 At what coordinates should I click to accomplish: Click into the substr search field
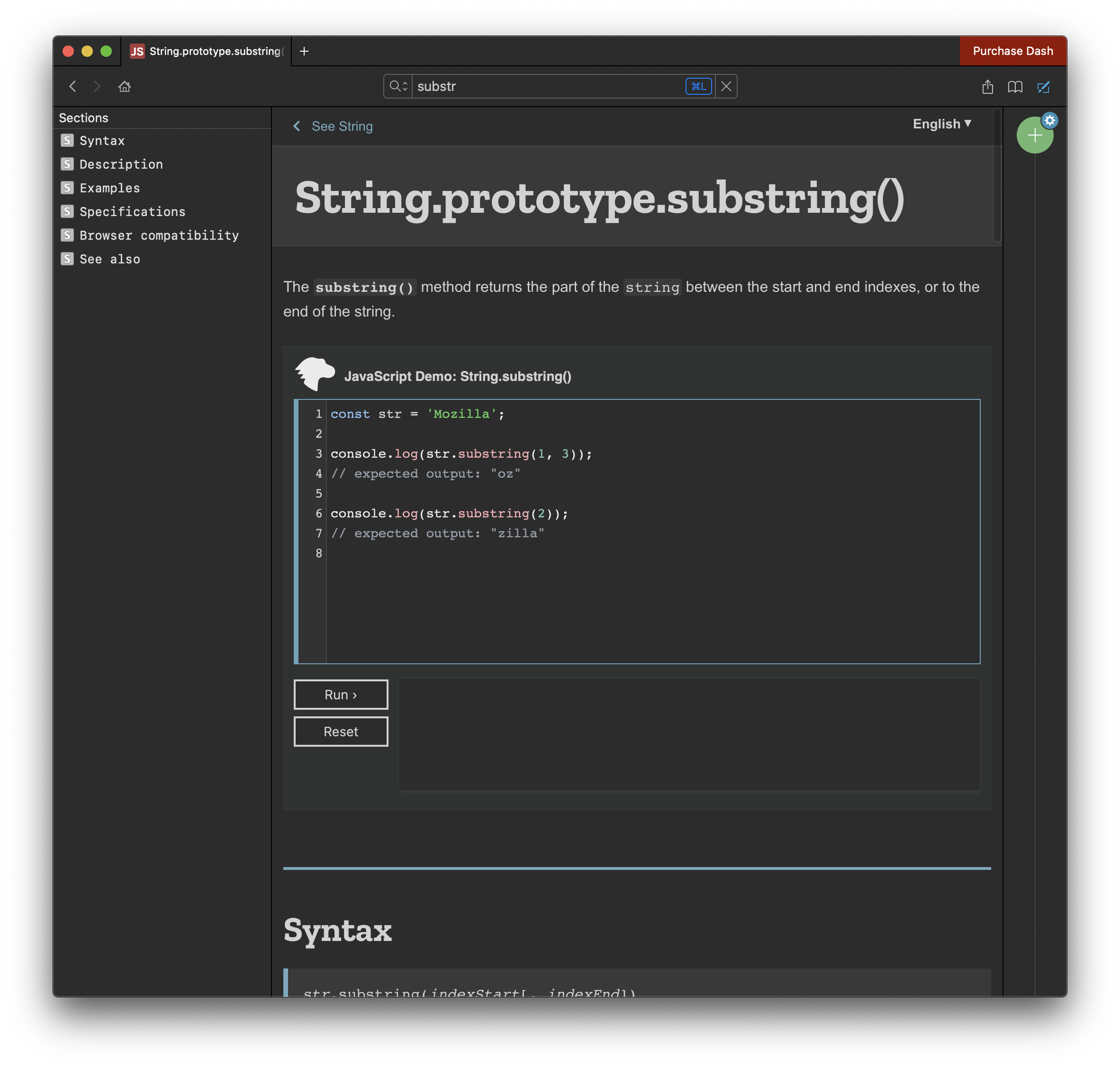pos(546,86)
